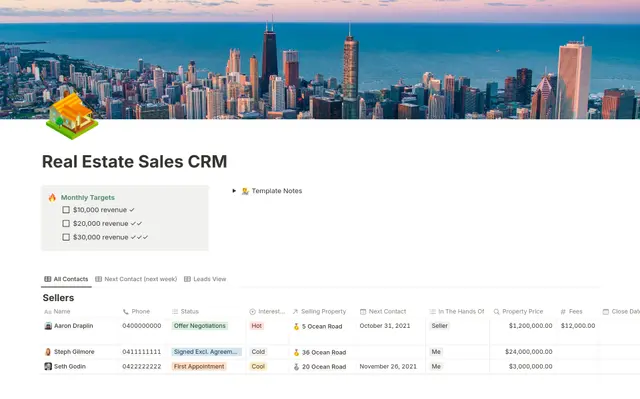Open the Signed Excl. Agreement status dropdown
Viewport: 640px width, 399px height.
[x=206, y=352]
